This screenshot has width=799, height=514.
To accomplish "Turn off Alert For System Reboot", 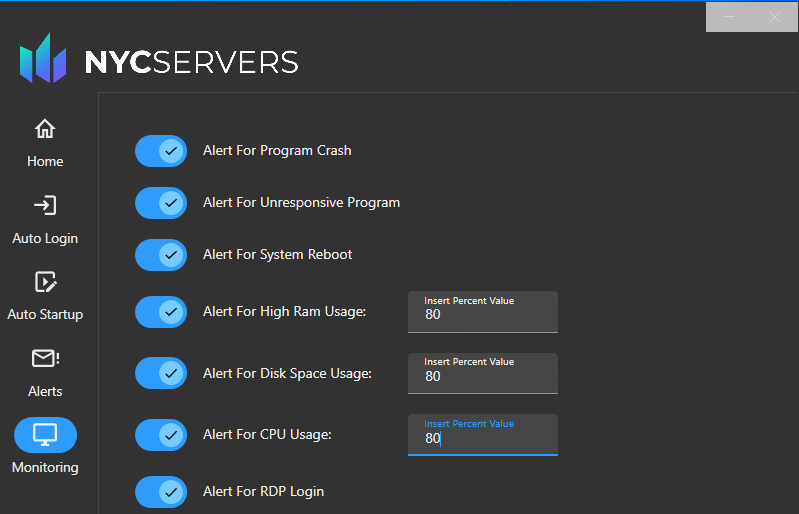I will [x=161, y=255].
